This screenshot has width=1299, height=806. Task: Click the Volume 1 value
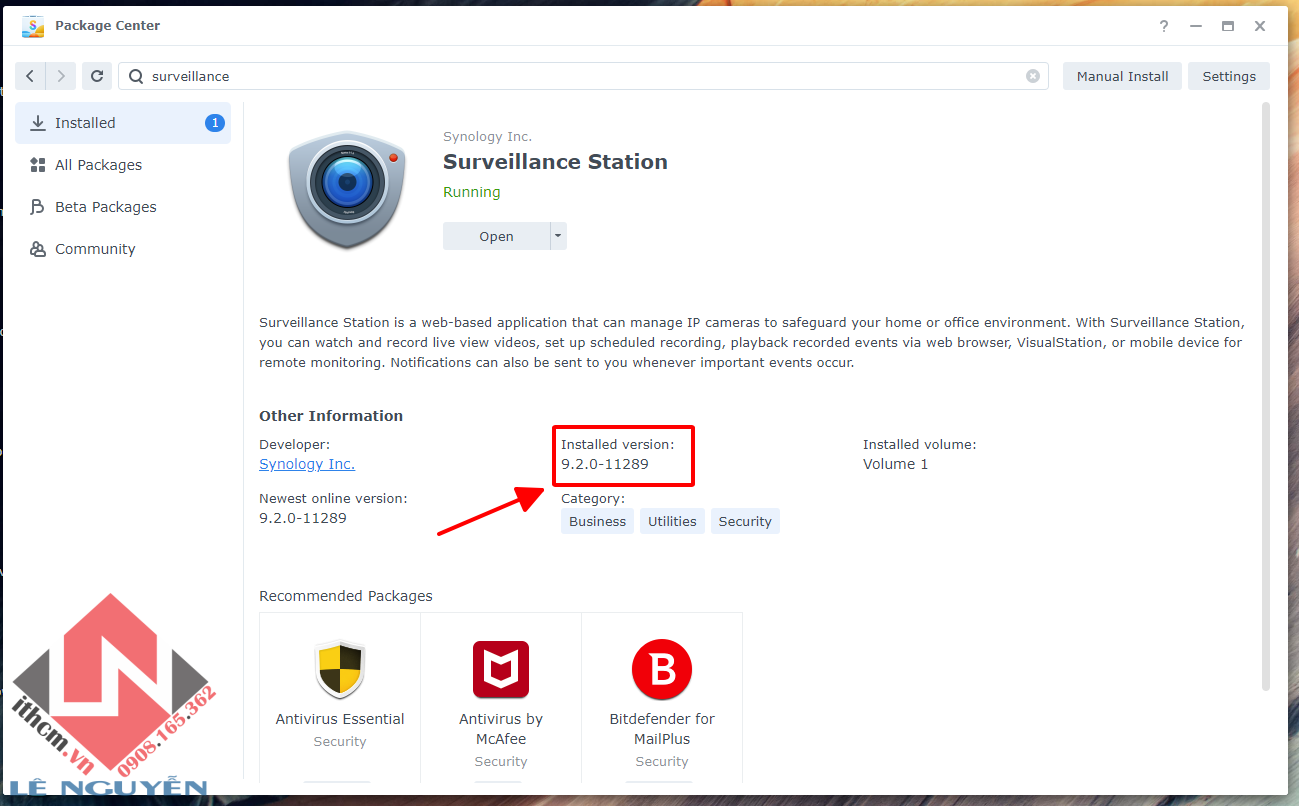[x=896, y=464]
